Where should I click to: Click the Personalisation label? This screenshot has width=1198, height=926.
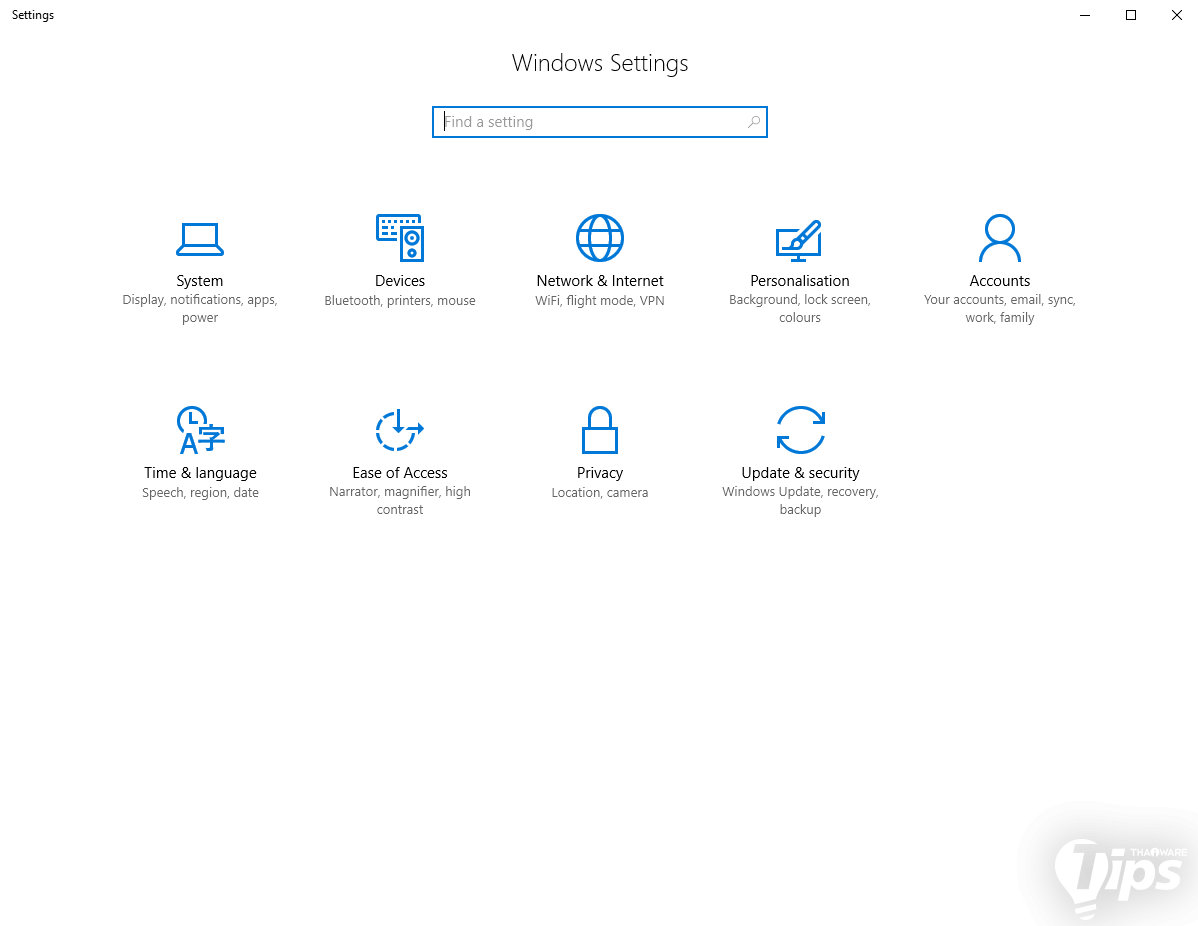tap(799, 280)
